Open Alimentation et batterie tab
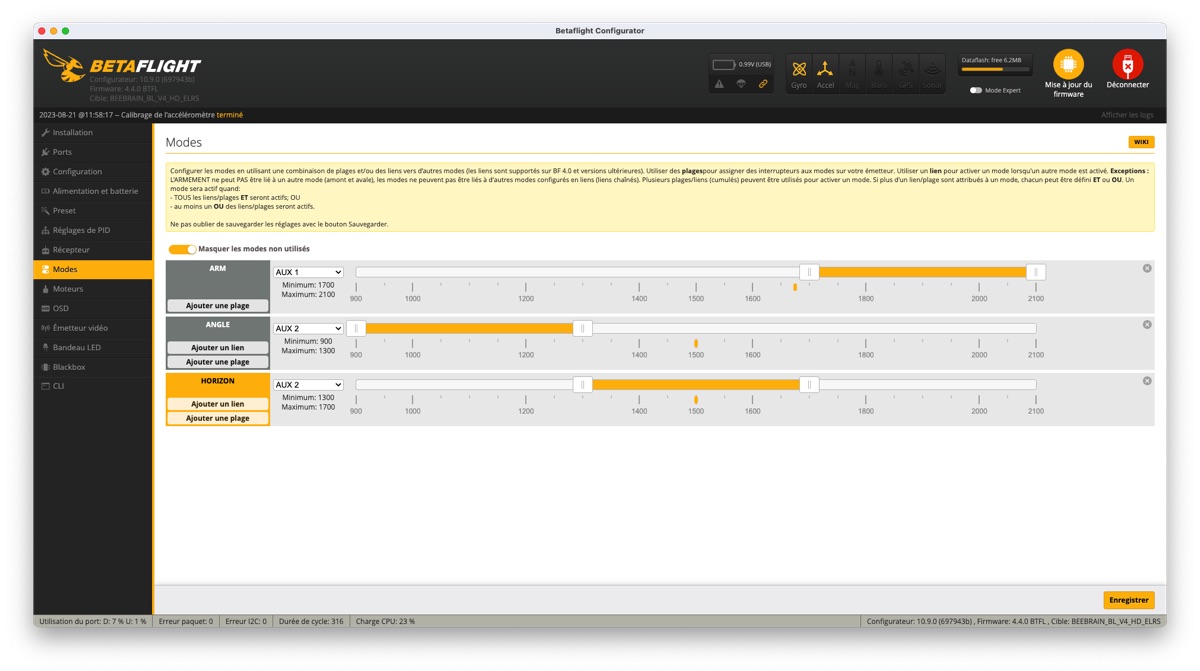The image size is (1200, 671). [x=93, y=191]
